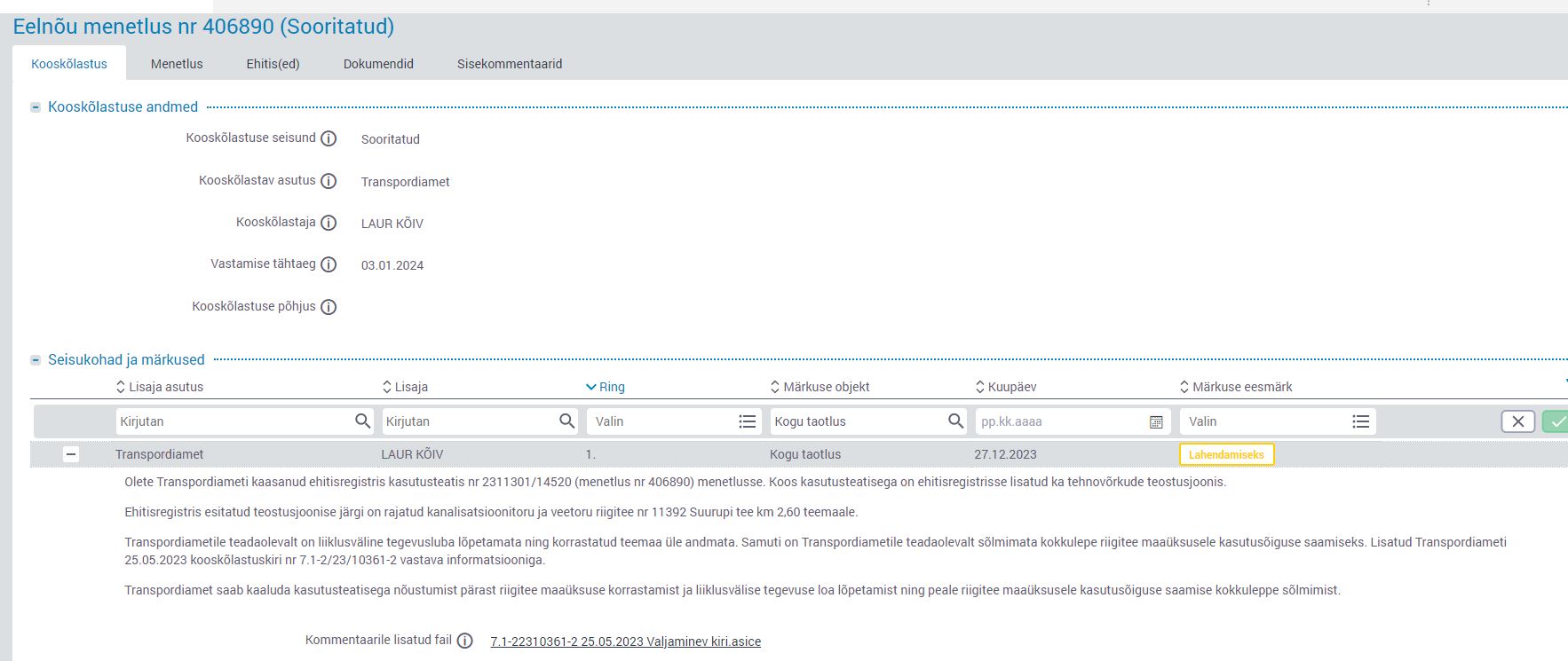The image size is (1568, 661).
Task: Collapse the Transportiamet comment row
Action: 71,454
